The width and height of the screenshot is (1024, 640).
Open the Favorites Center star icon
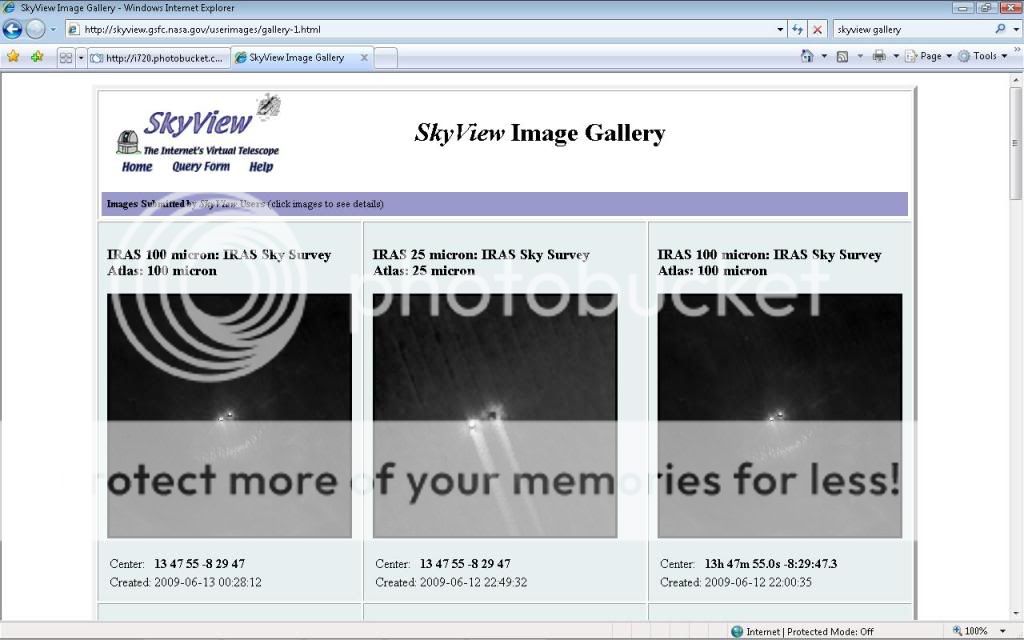point(13,57)
